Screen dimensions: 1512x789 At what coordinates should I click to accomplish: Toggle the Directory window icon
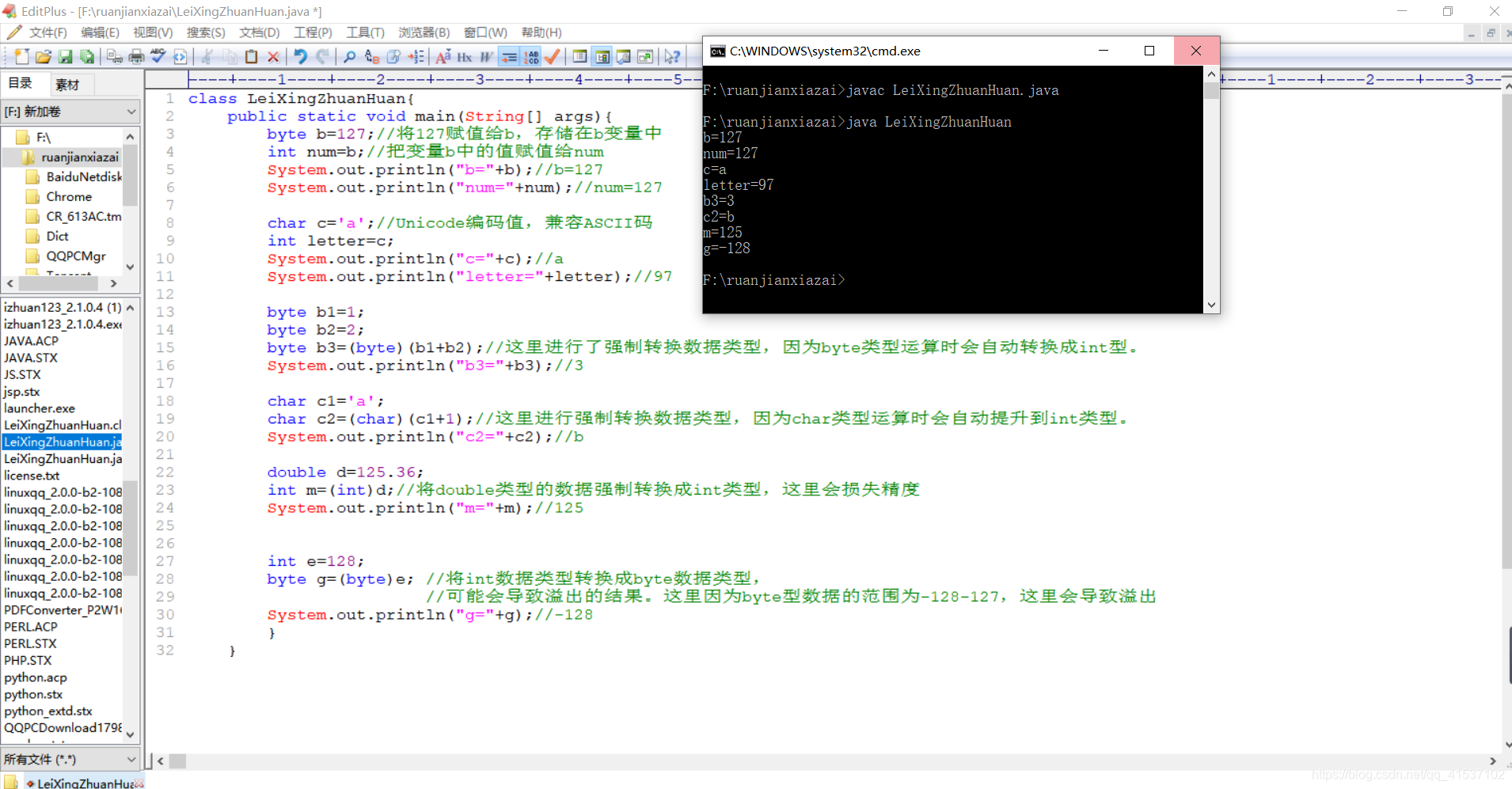point(580,56)
